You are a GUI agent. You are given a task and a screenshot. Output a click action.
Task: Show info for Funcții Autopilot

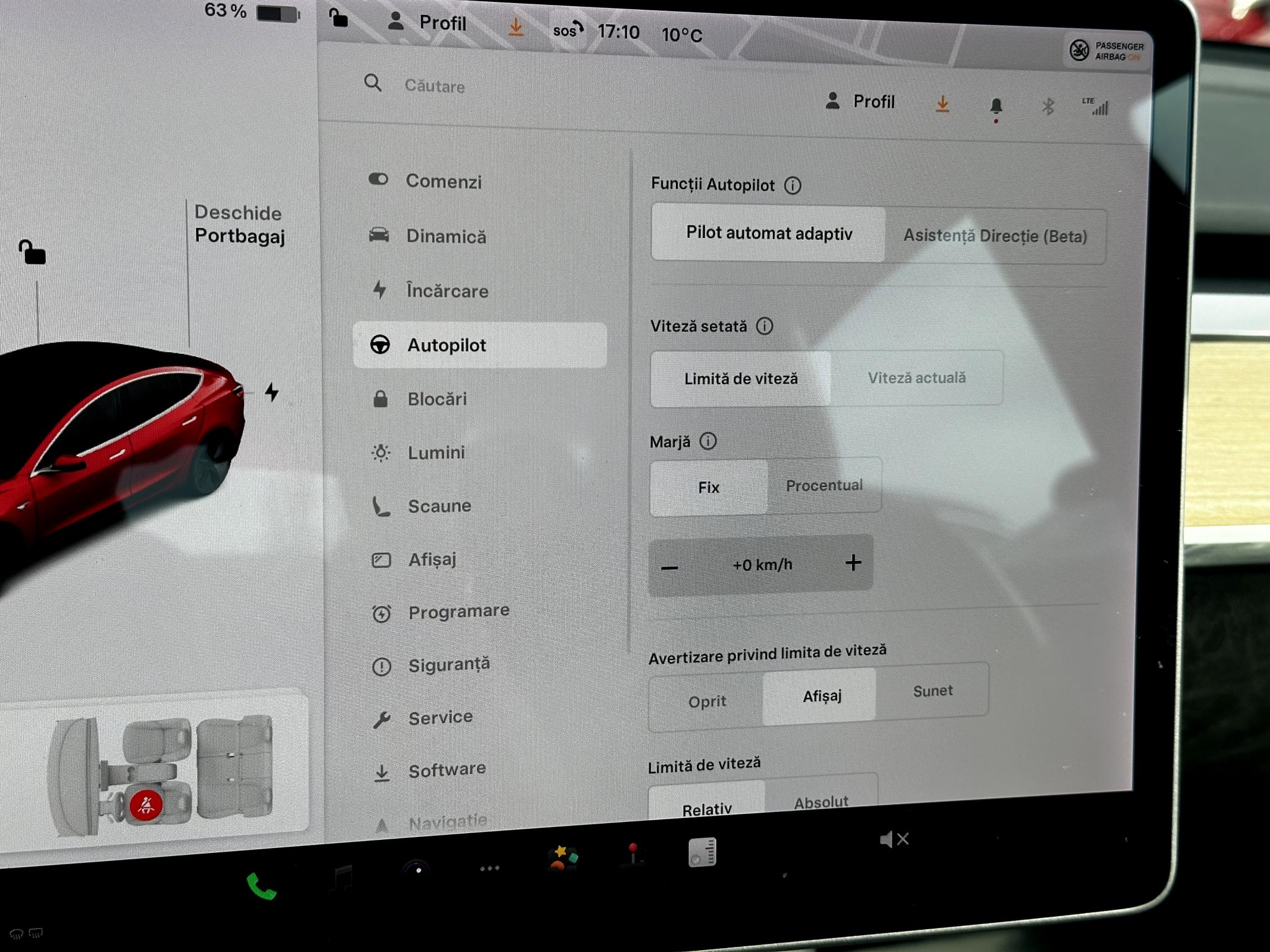coord(793,185)
